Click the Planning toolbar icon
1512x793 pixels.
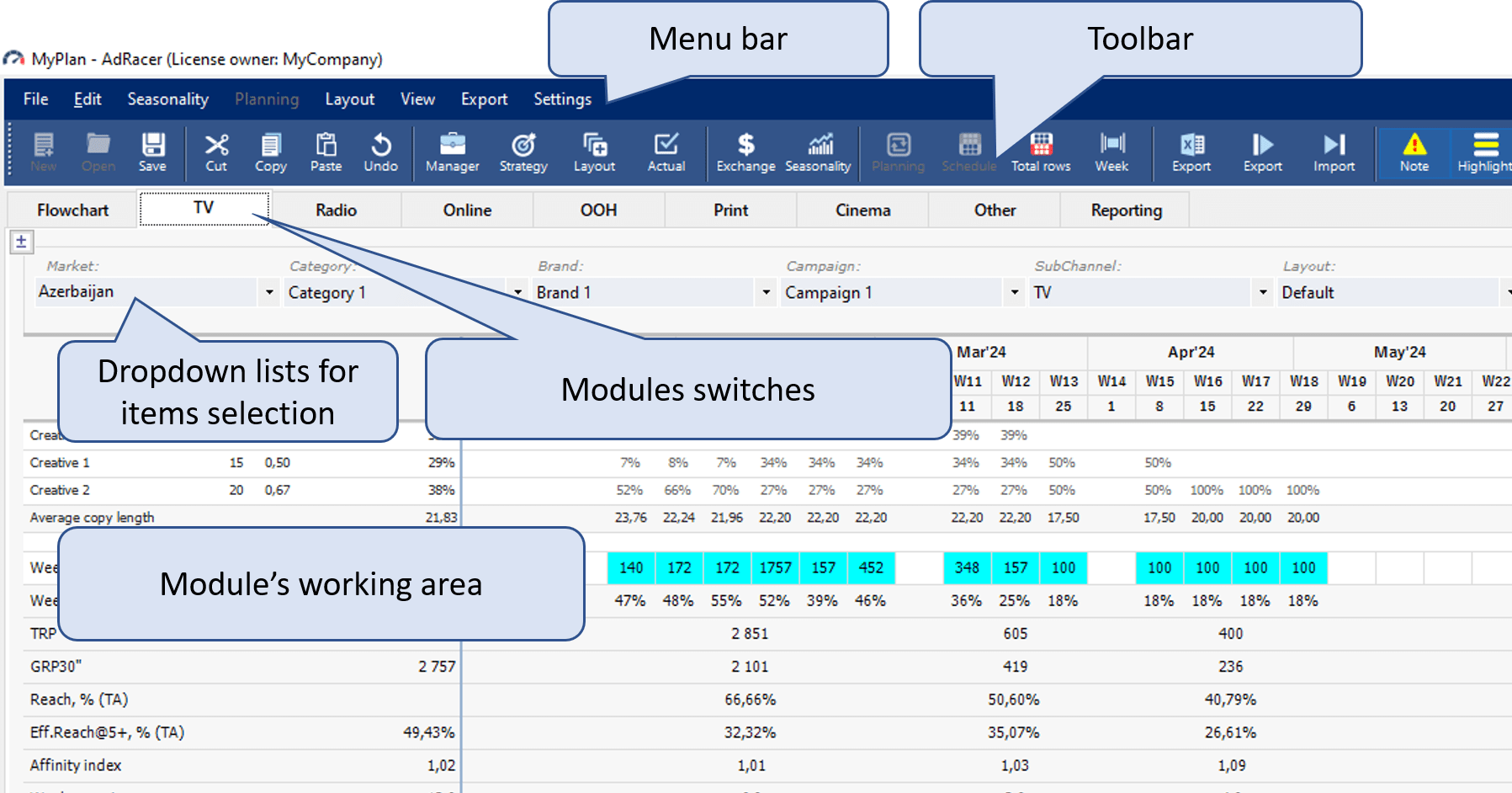898,152
